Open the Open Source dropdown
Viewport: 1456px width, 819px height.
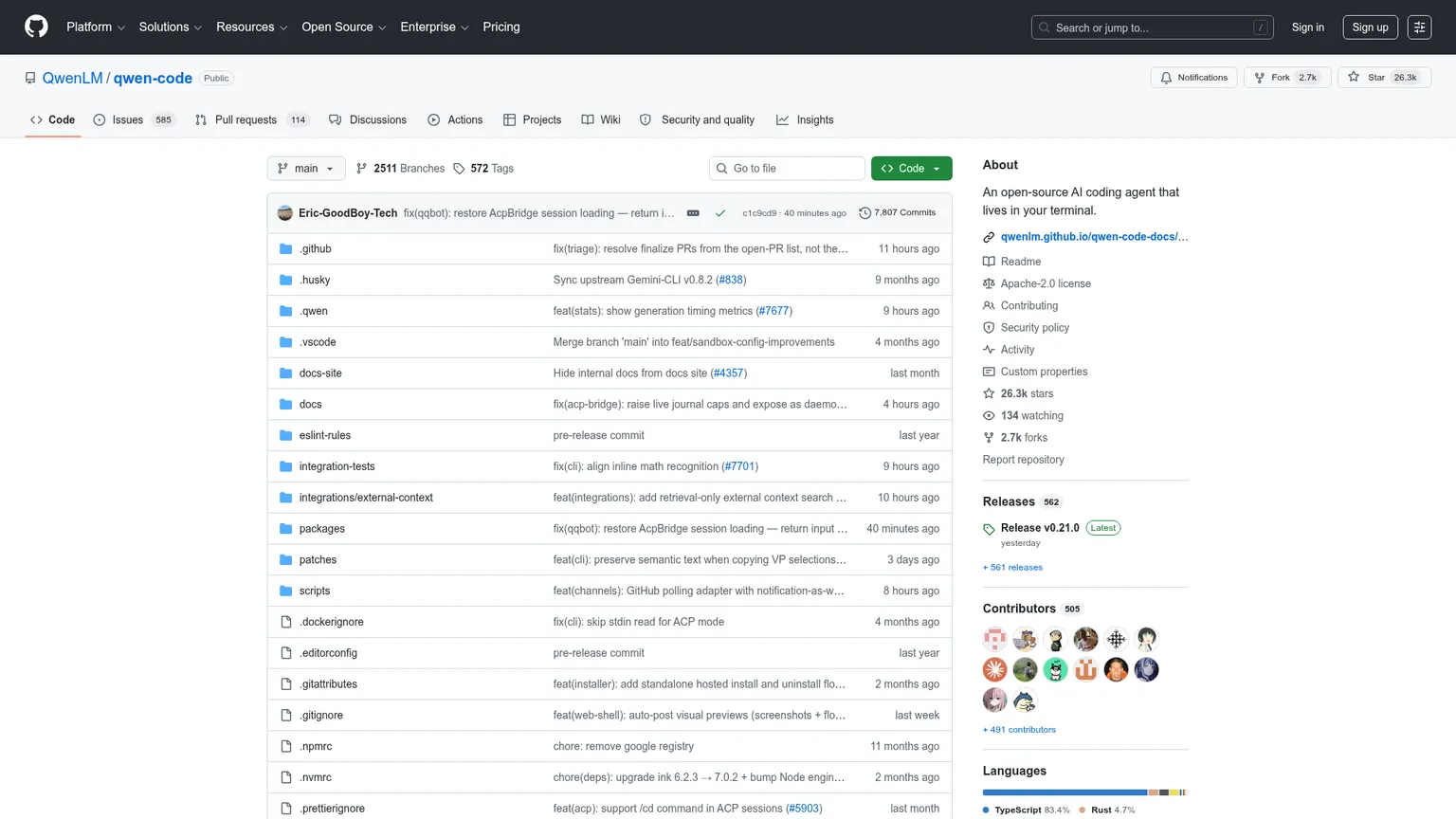[344, 27]
